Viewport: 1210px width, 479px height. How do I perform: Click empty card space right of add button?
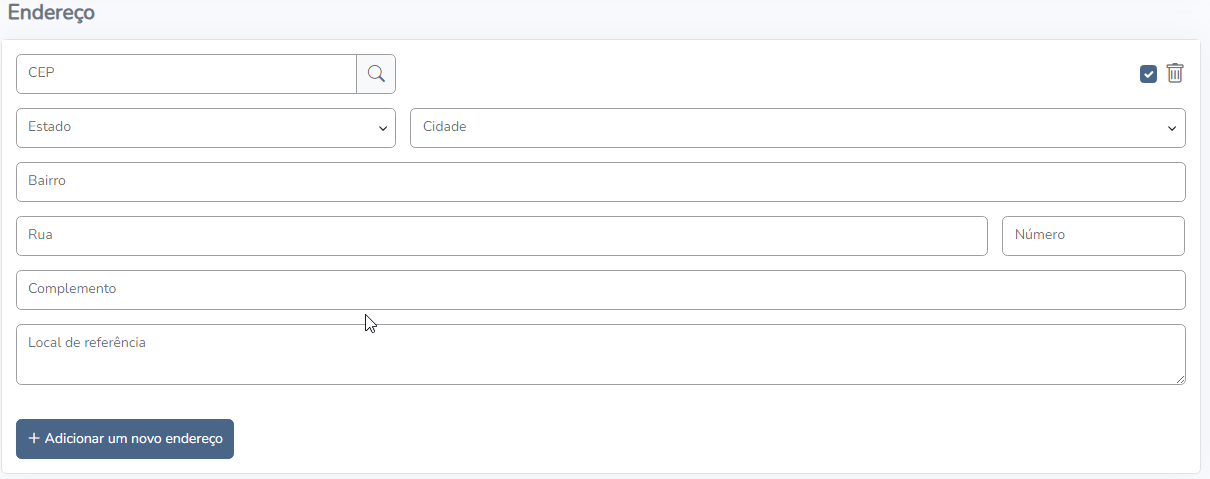[700, 440]
